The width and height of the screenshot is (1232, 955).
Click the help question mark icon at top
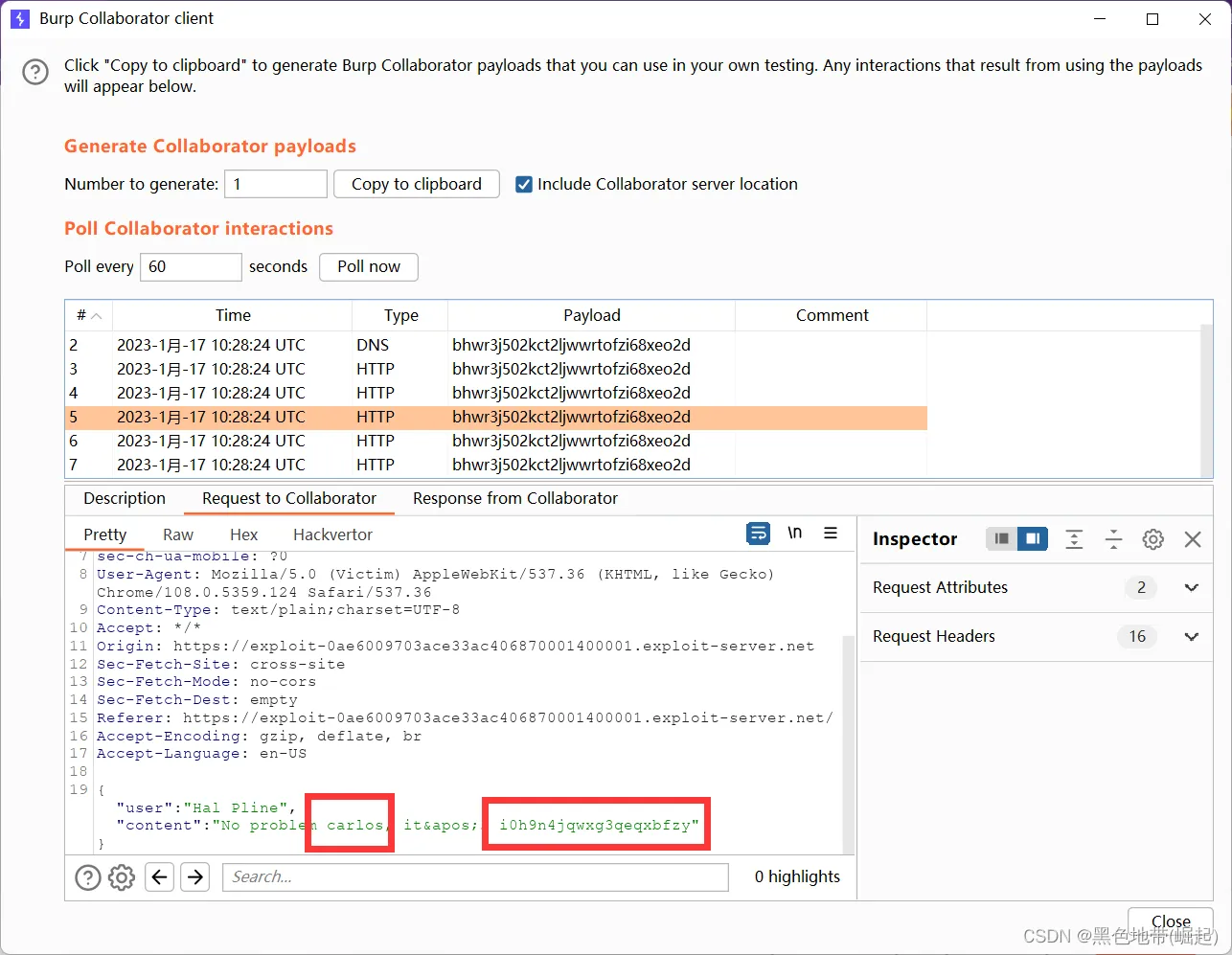(x=35, y=74)
